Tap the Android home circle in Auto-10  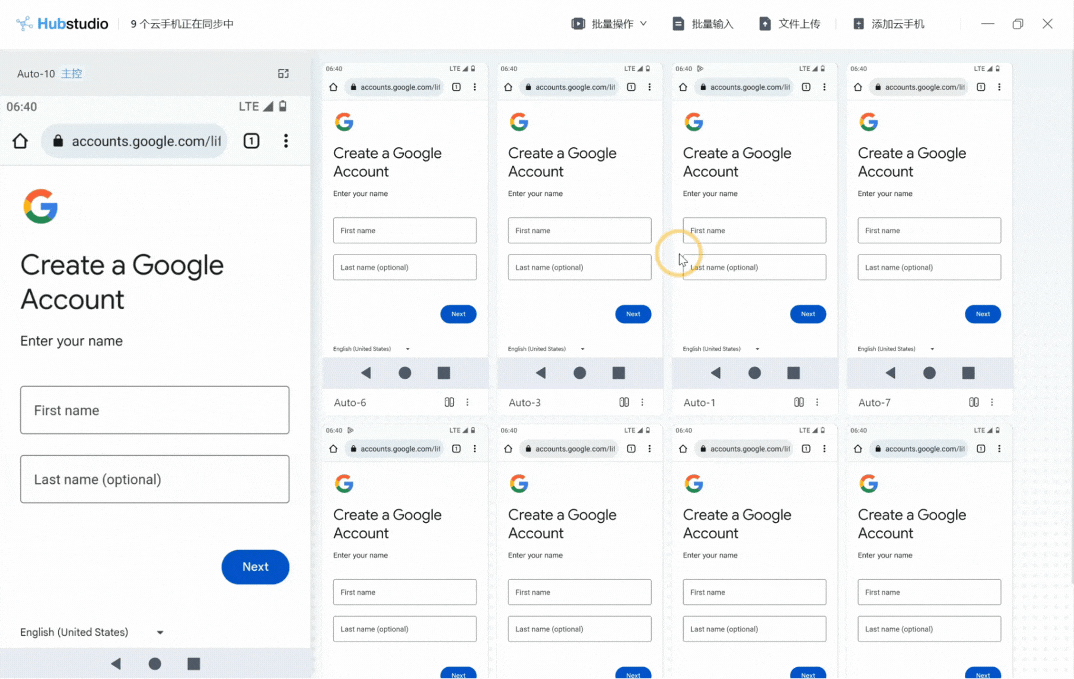(155, 663)
